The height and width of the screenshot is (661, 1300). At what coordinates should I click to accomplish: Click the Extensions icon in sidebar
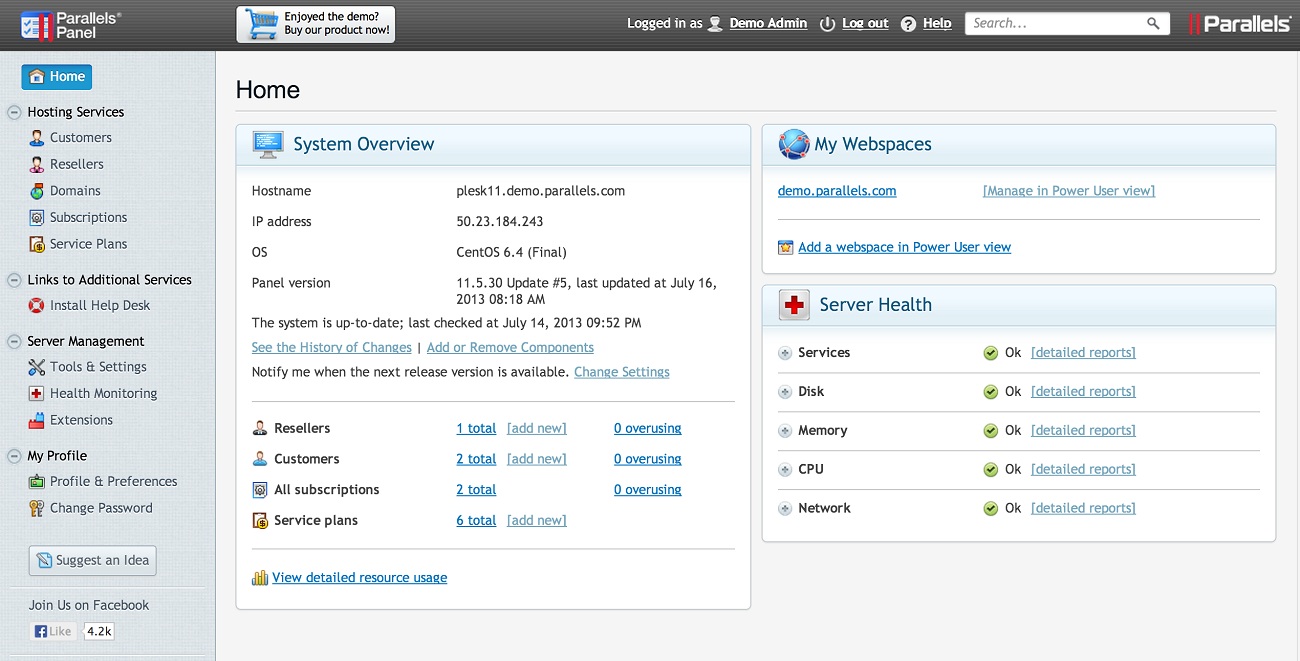pos(37,421)
